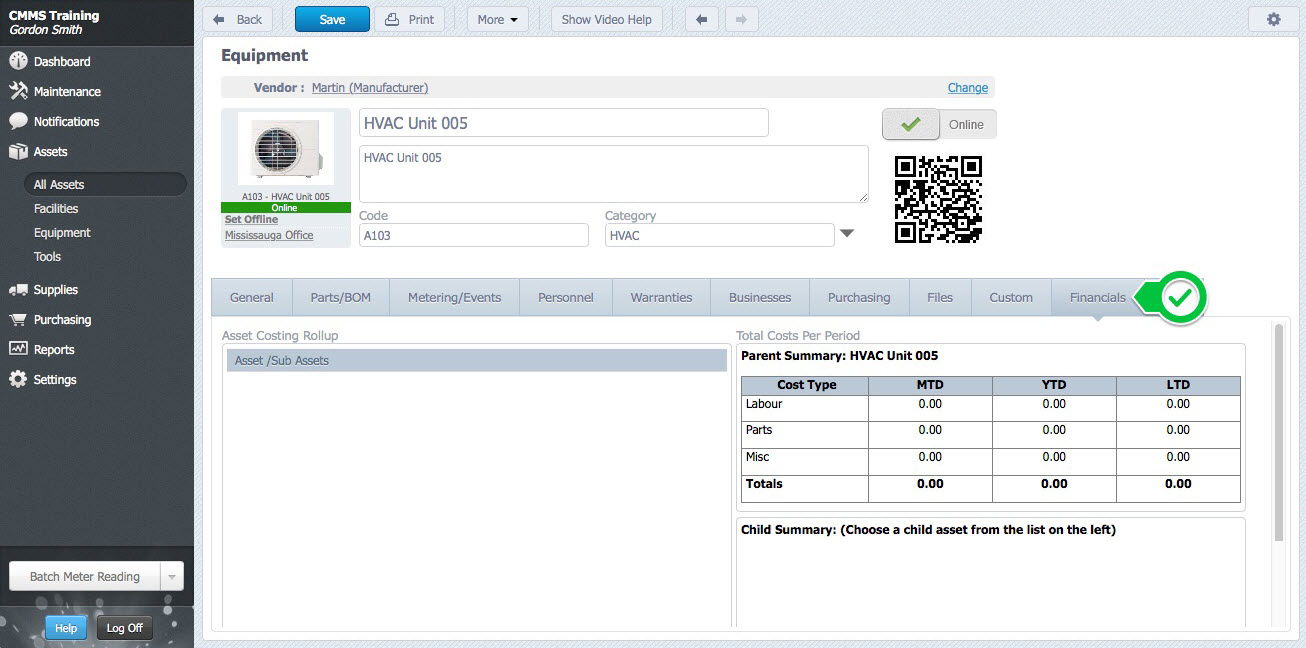The width and height of the screenshot is (1306, 648).
Task: Click Show Video Help button
Action: click(606, 19)
